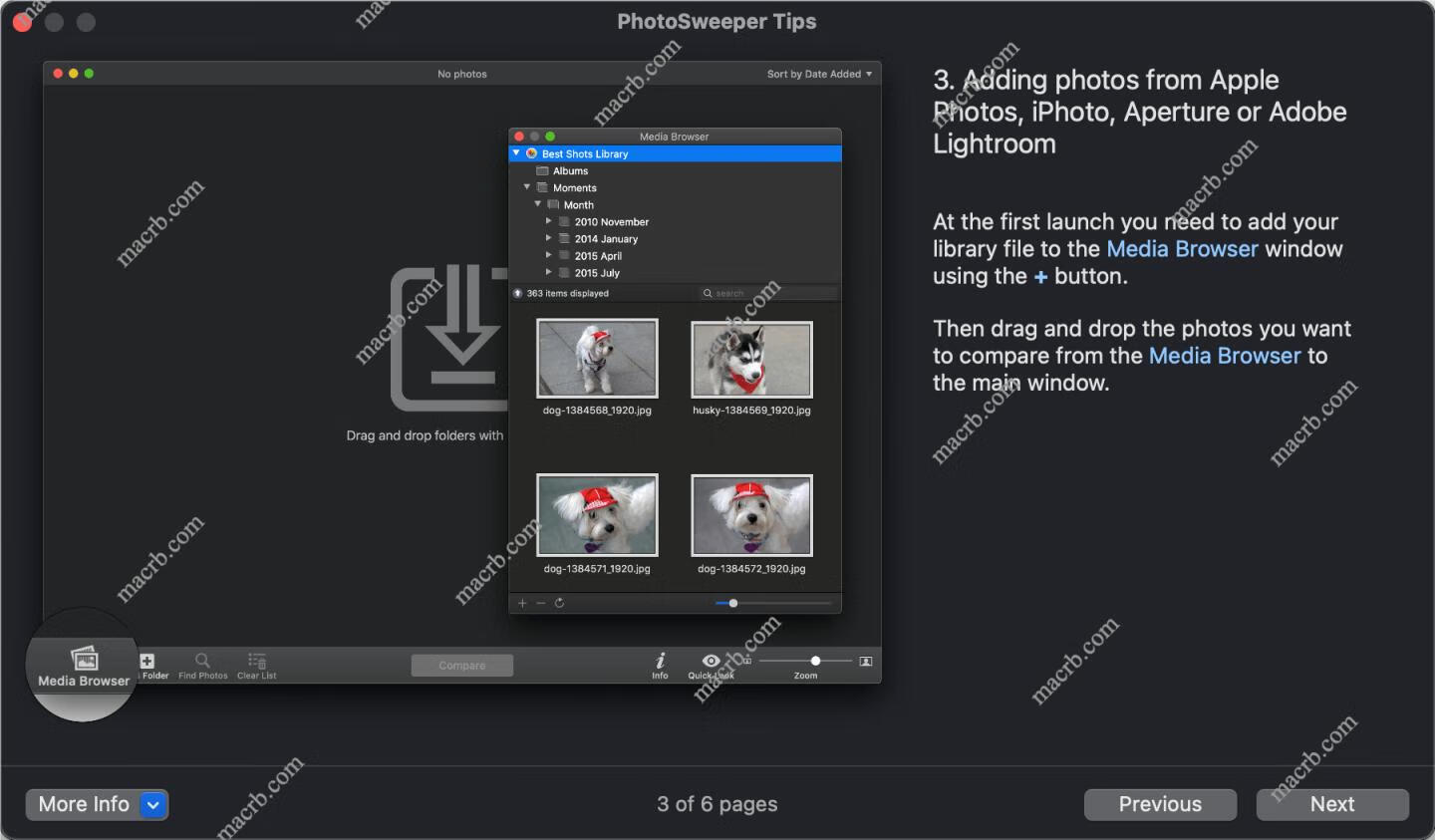Click the magnified Media Browser toolbar icon
The image size is (1435, 840).
pyautogui.click(x=85, y=659)
